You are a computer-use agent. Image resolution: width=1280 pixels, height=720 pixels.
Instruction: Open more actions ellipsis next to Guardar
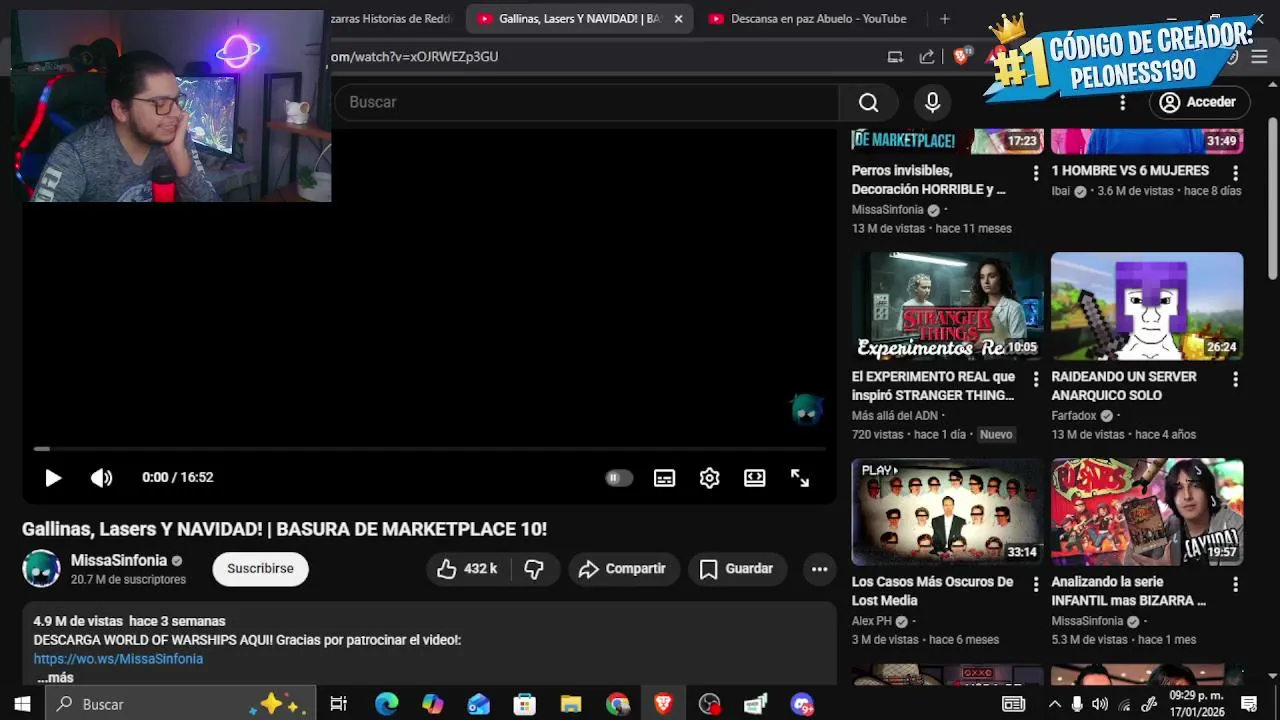(x=819, y=569)
